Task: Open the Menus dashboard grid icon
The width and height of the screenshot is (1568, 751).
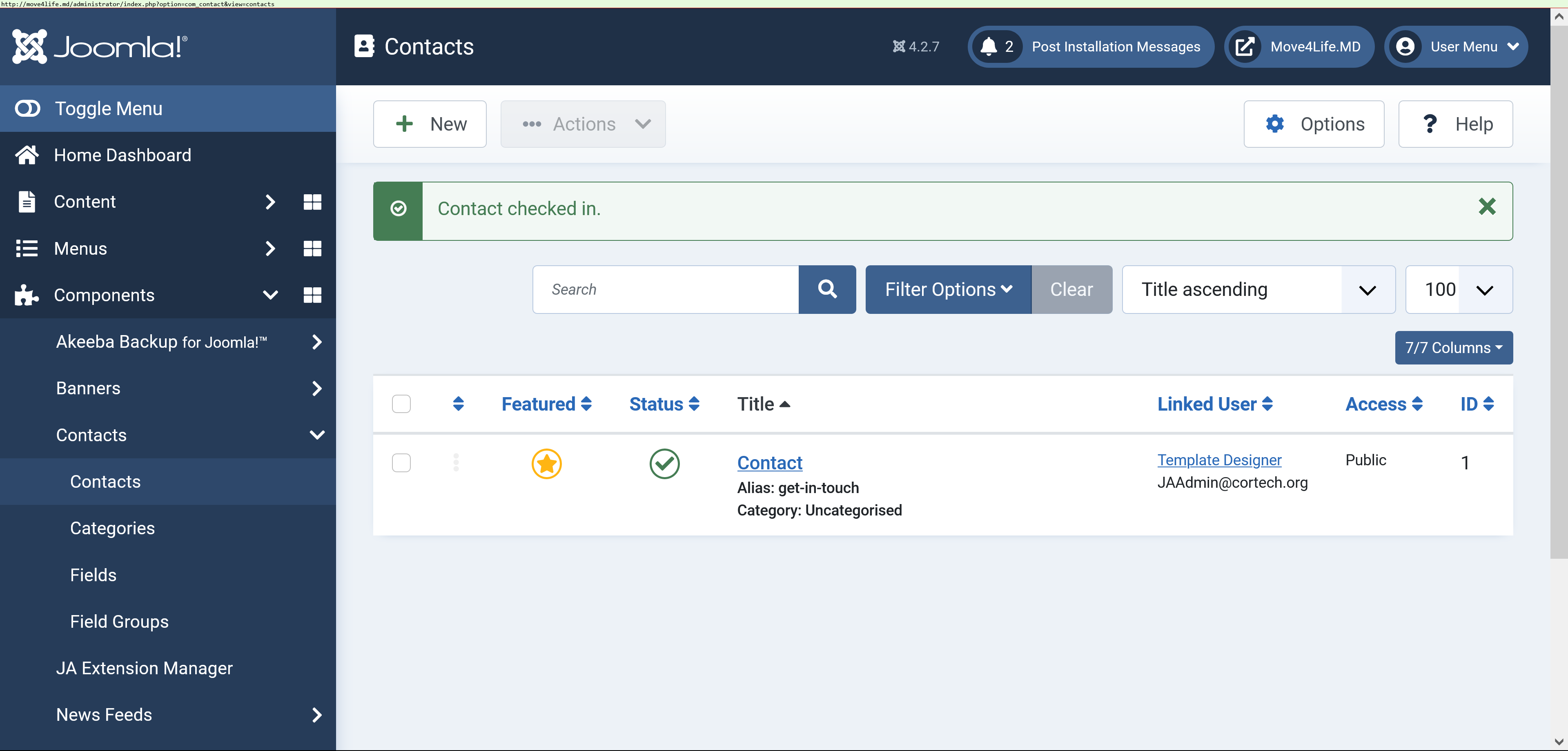Action: click(312, 248)
